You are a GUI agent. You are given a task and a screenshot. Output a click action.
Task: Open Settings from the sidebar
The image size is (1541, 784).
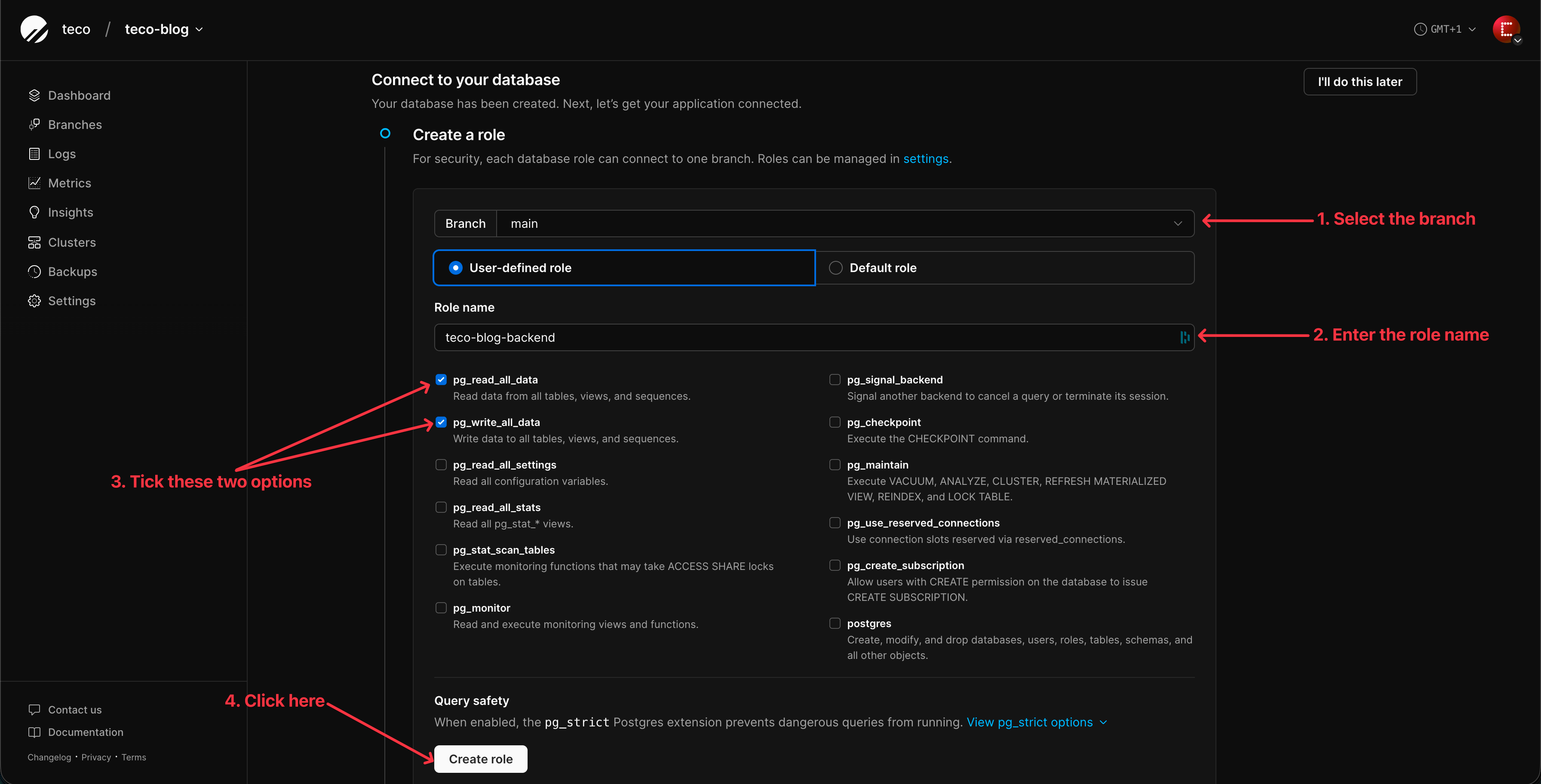(72, 301)
